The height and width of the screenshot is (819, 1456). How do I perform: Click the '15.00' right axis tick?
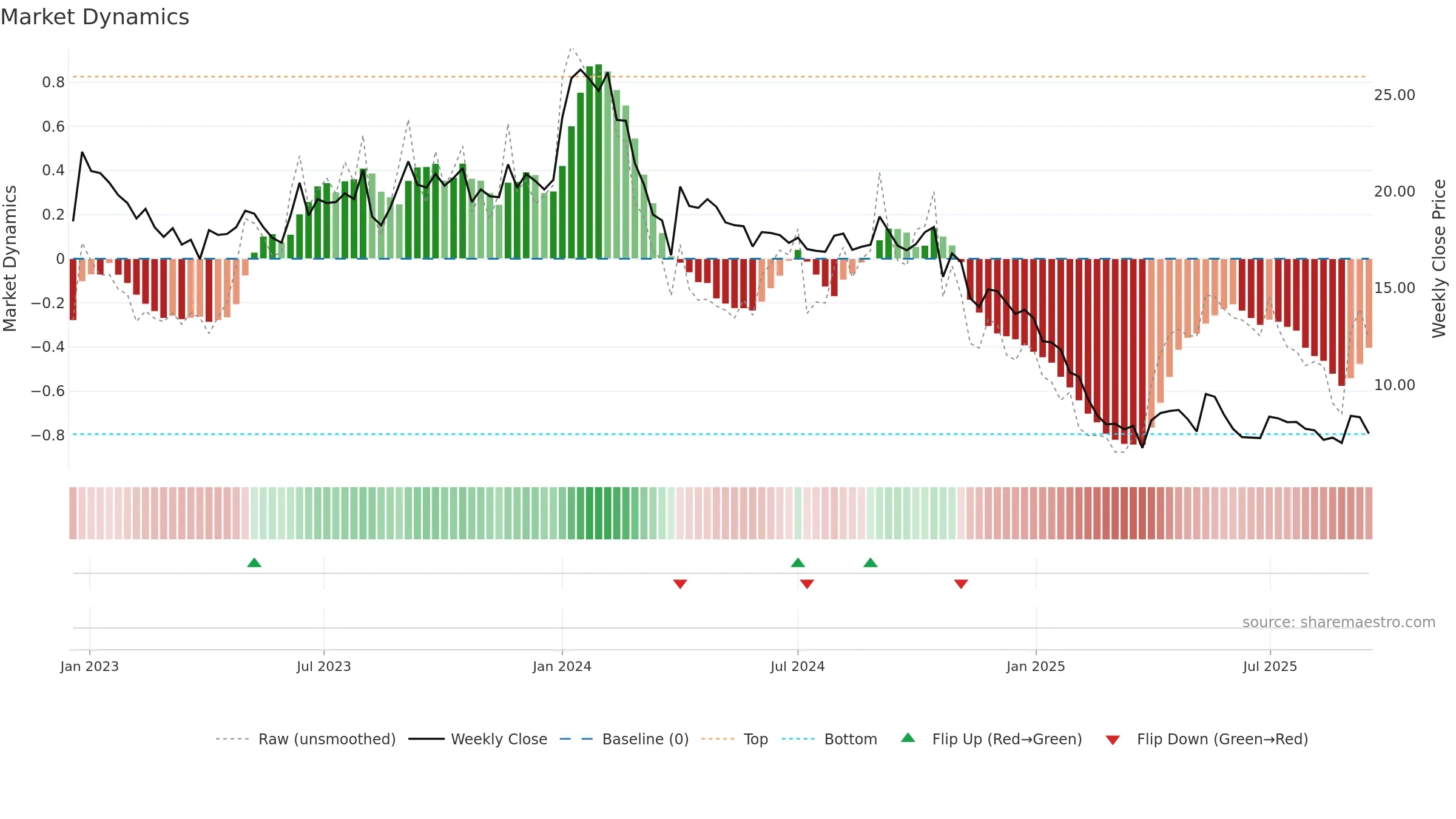(1395, 288)
